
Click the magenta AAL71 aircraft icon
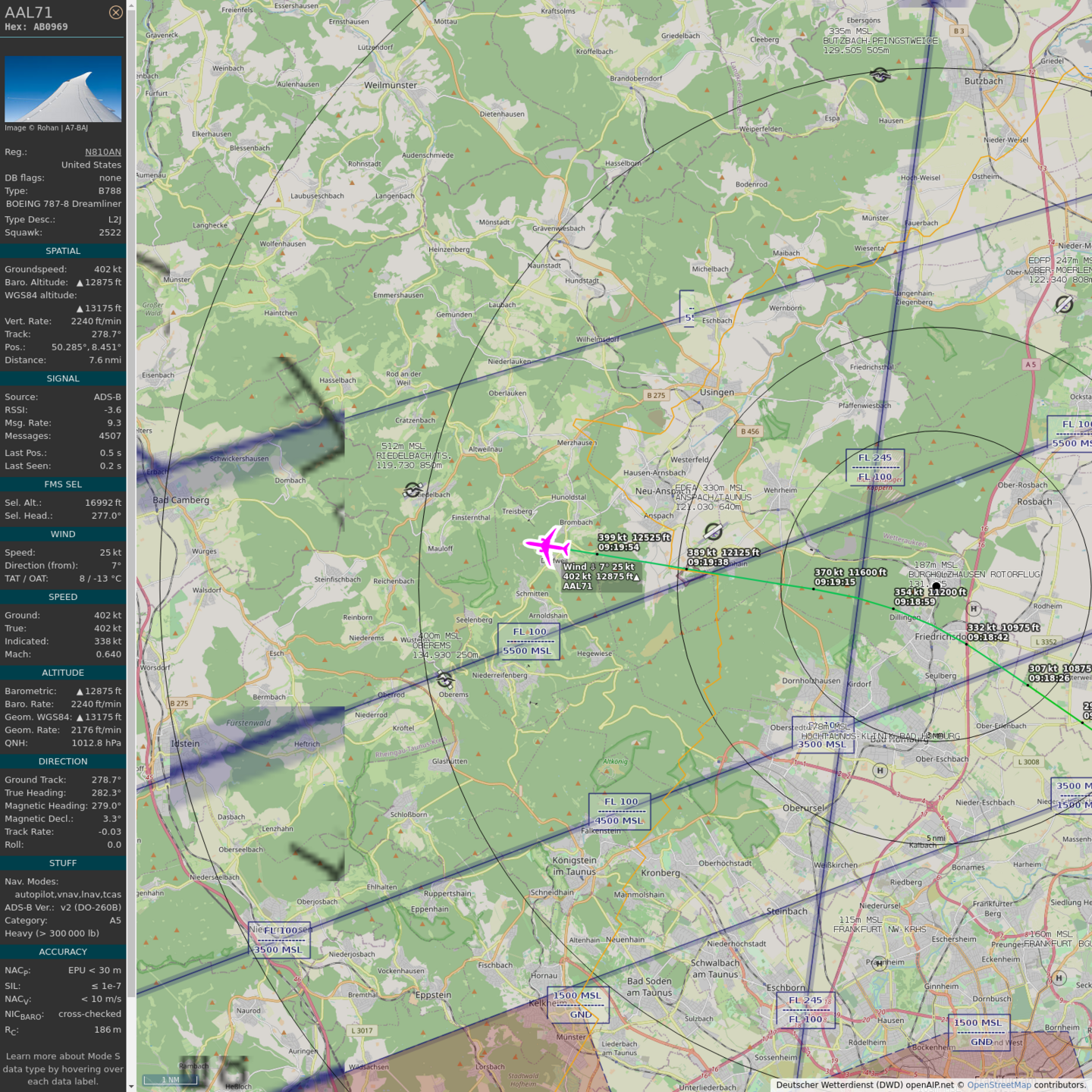547,545
